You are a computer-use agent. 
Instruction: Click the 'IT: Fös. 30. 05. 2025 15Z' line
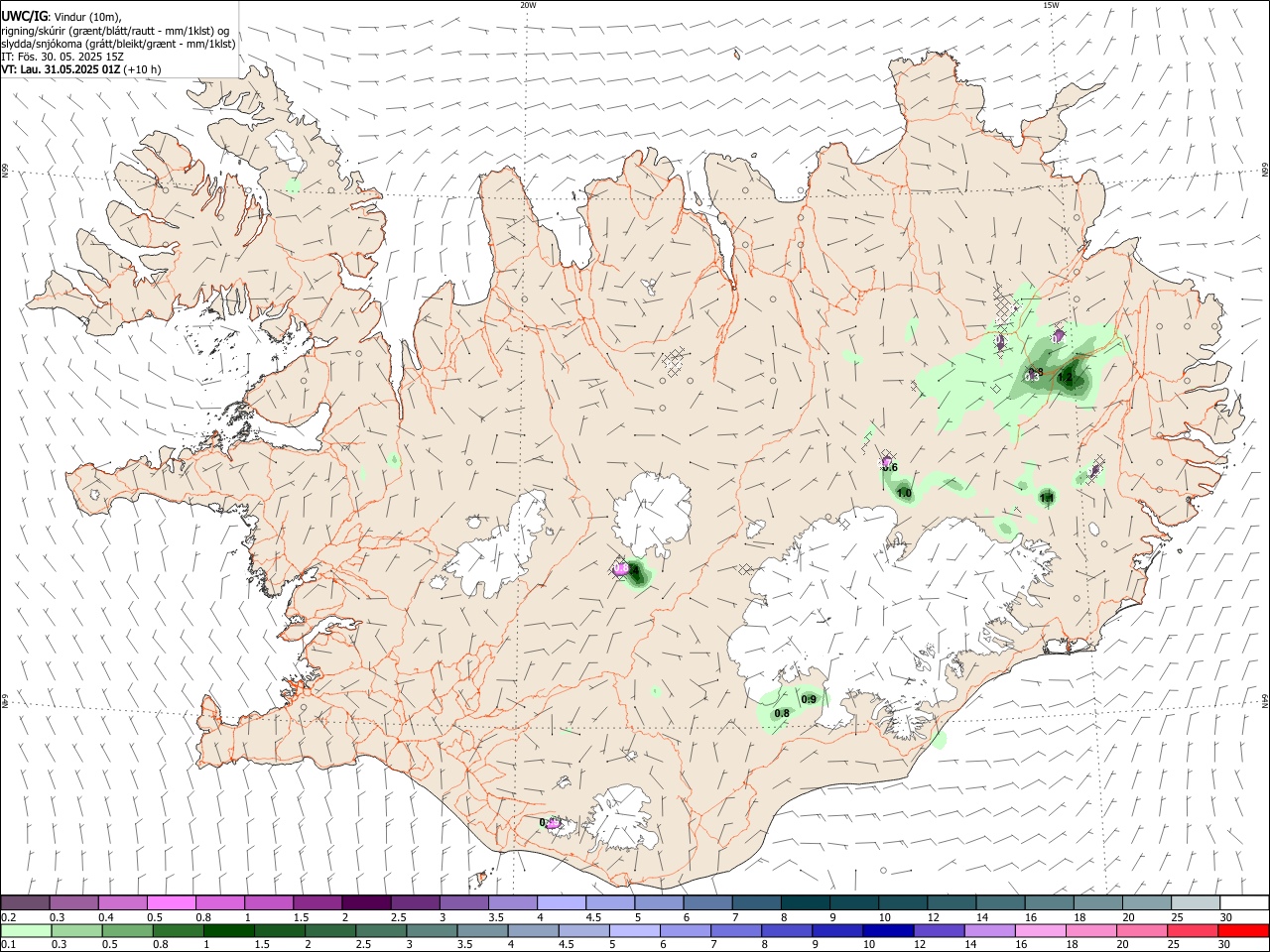point(63,57)
